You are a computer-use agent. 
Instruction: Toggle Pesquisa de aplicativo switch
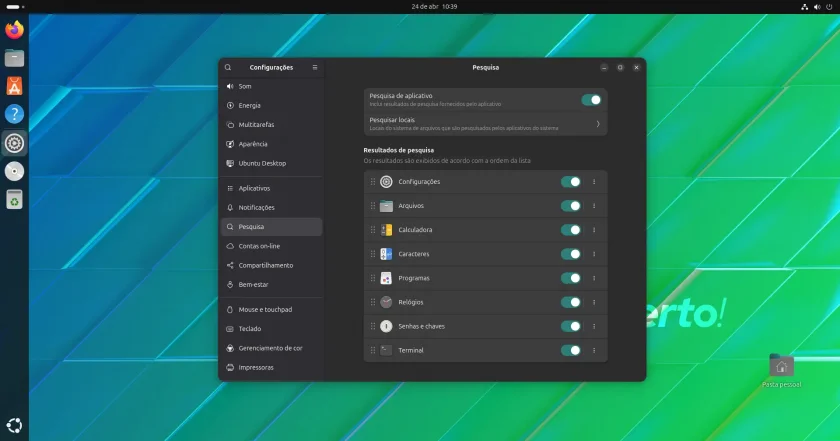pyautogui.click(x=591, y=100)
